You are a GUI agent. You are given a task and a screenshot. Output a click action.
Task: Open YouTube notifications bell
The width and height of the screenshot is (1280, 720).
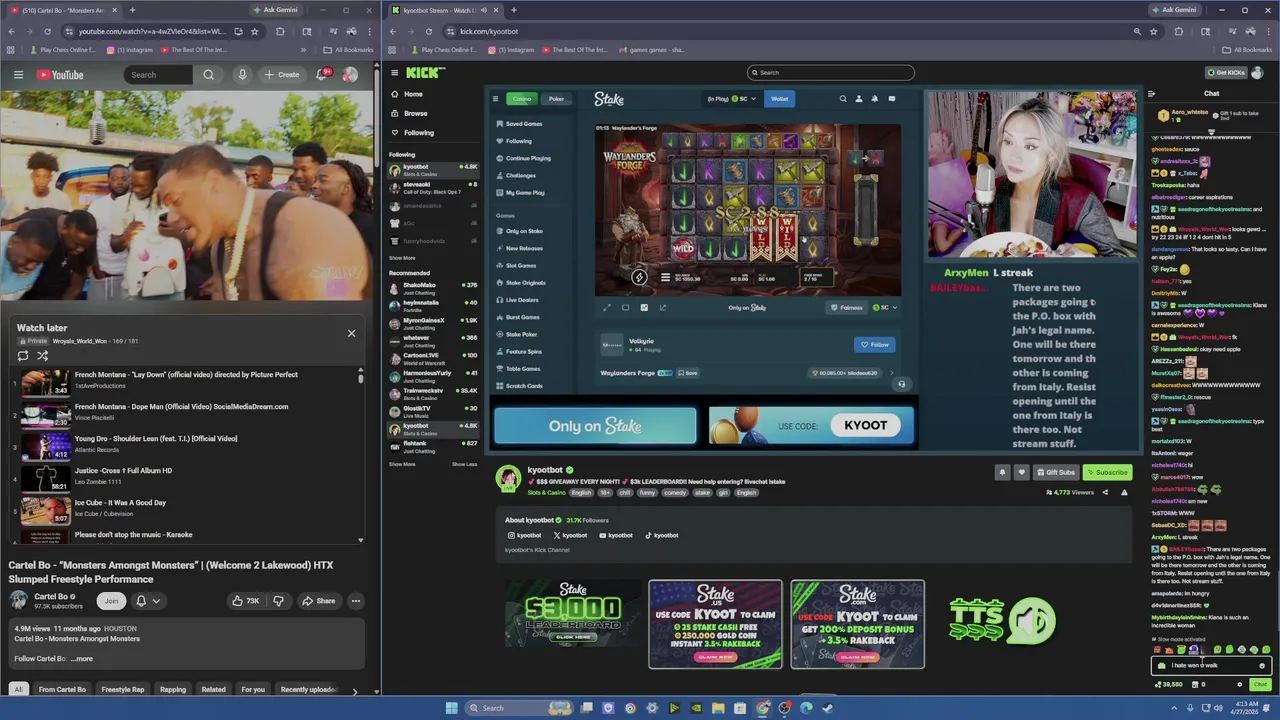323,75
